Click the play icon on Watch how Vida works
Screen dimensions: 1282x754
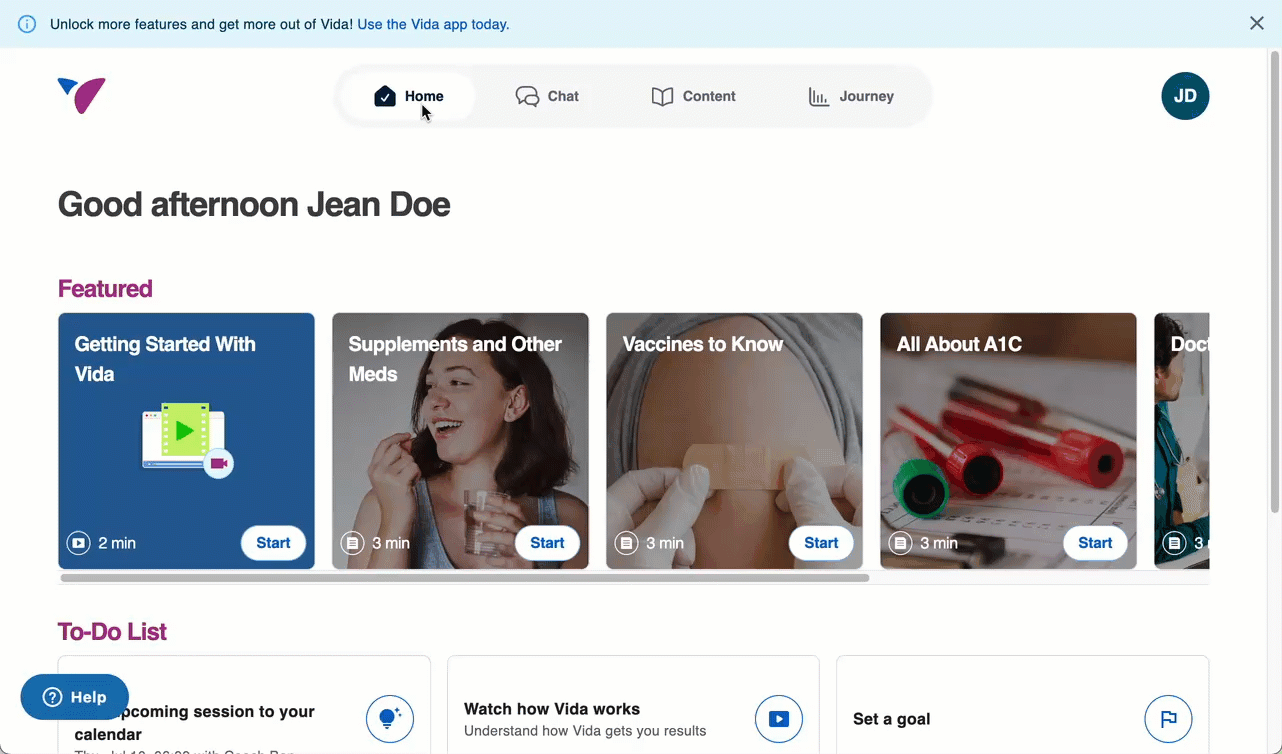[x=779, y=719]
